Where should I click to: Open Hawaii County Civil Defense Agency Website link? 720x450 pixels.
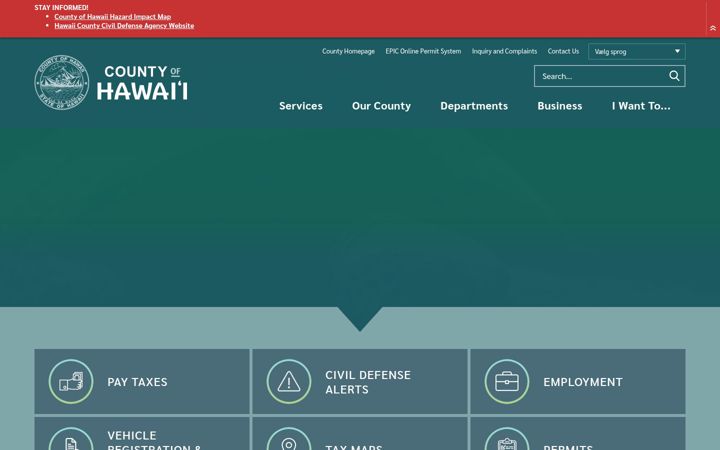tap(124, 26)
